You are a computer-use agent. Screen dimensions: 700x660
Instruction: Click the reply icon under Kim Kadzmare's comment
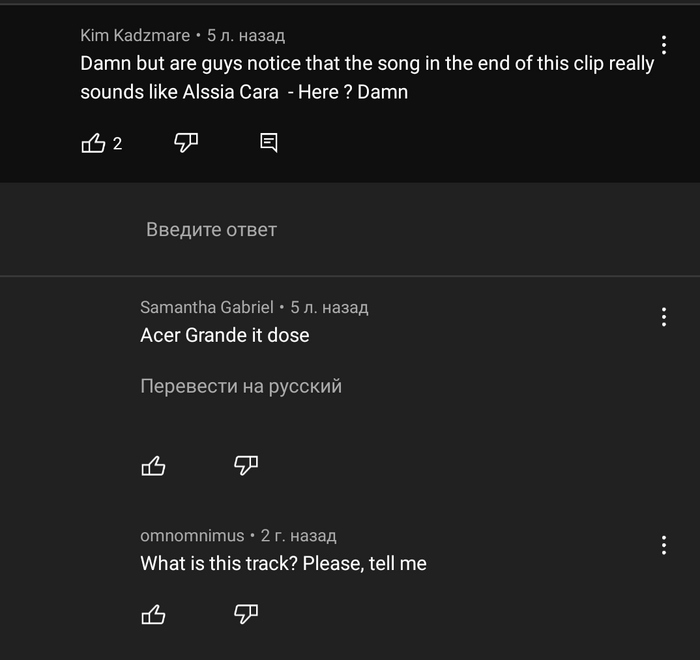pos(269,143)
